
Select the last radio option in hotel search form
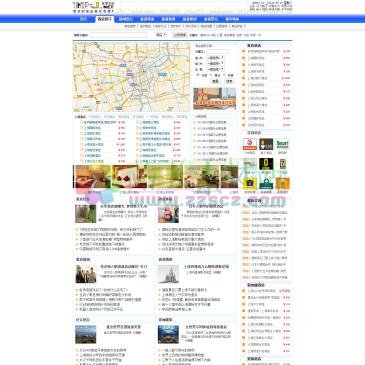(224, 75)
